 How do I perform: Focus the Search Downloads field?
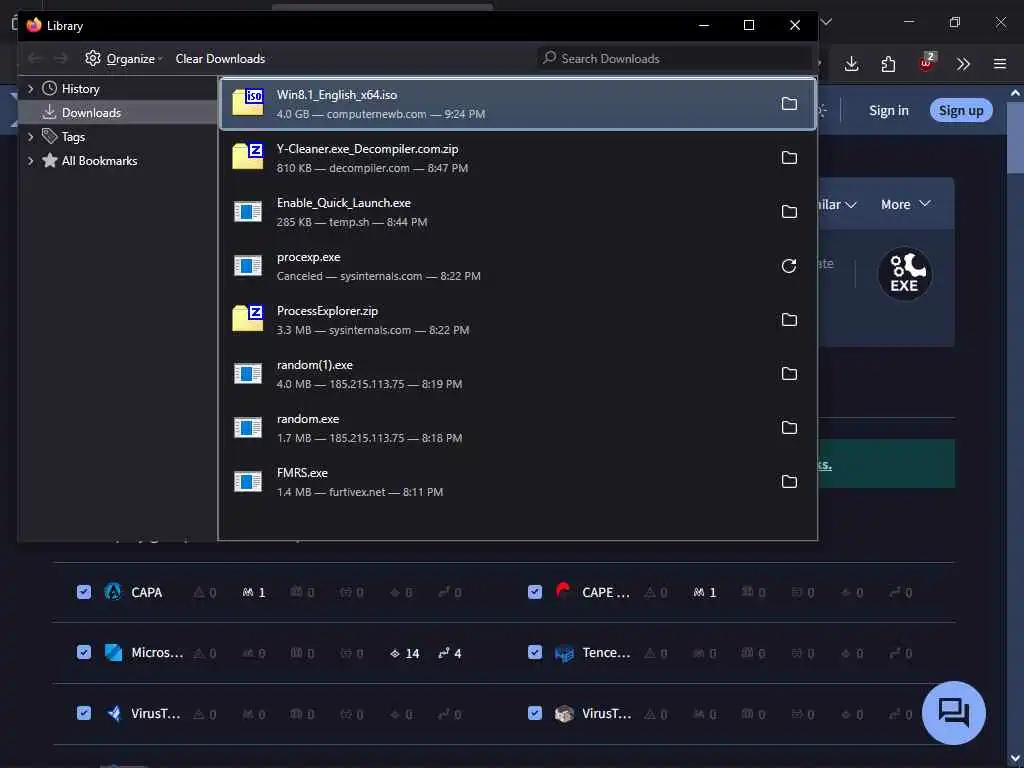(675, 59)
